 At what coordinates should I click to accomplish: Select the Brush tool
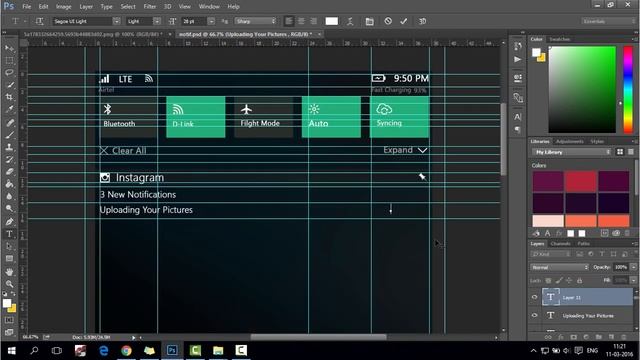pos(9,135)
